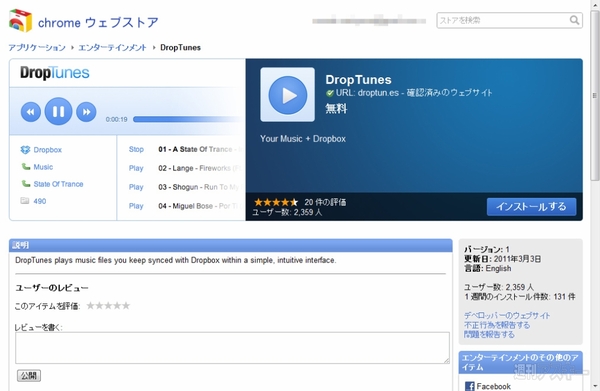Viewport: 600px width, 391px height.
Task: Click the ユーザーのレビュー heading
Action: [x=52, y=288]
